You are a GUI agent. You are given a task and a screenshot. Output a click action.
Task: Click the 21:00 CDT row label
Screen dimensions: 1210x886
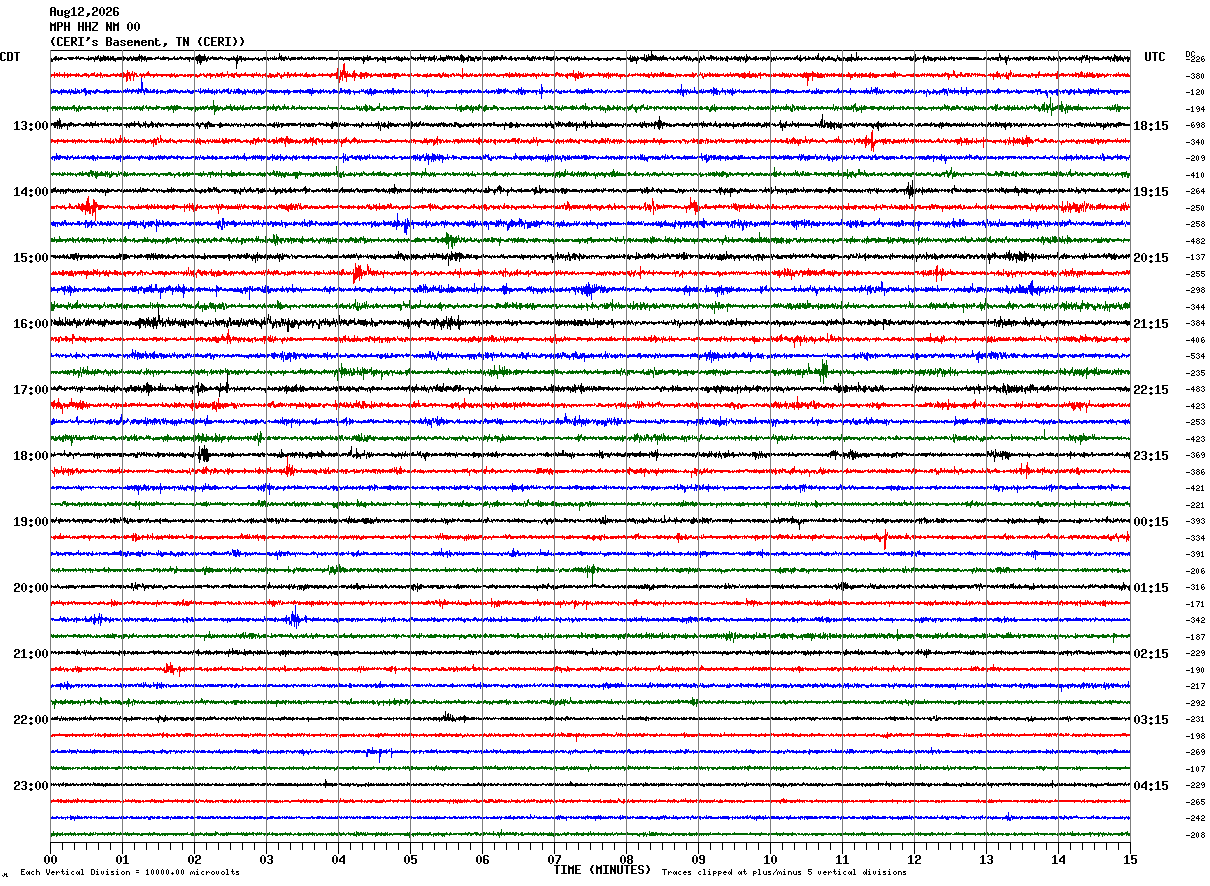pyautogui.click(x=30, y=654)
